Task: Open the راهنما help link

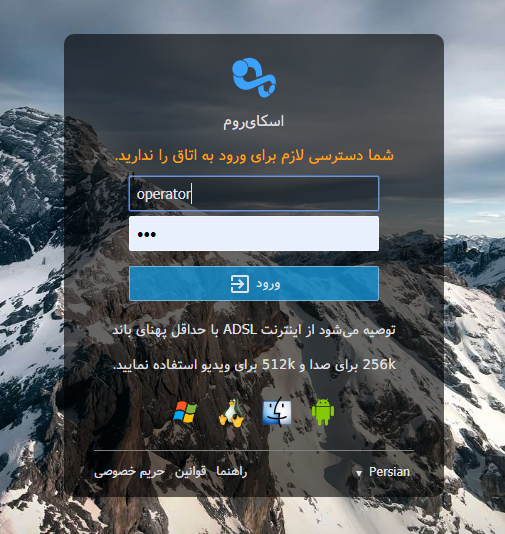Action: click(232, 472)
